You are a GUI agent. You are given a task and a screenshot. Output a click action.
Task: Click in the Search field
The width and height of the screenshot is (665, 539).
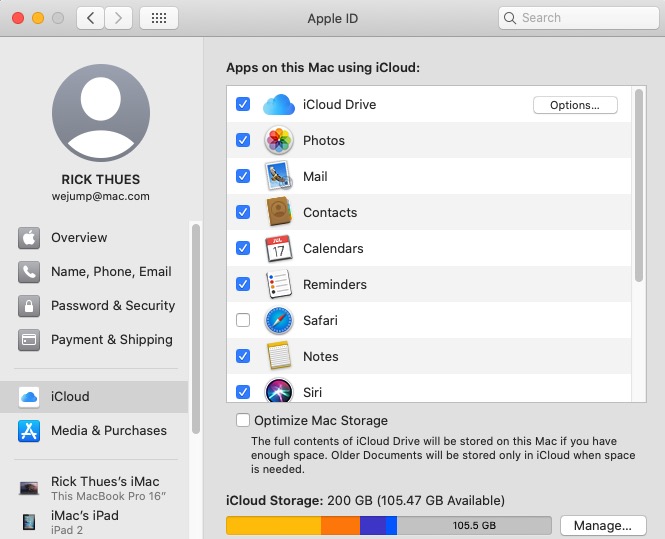(x=579, y=18)
